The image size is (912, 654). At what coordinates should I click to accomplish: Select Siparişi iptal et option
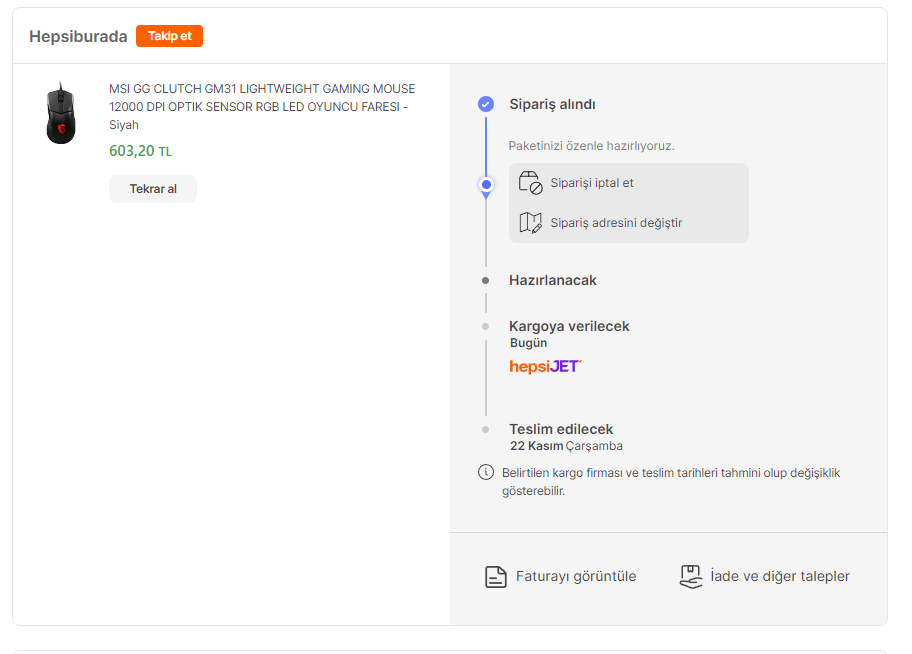tap(592, 183)
